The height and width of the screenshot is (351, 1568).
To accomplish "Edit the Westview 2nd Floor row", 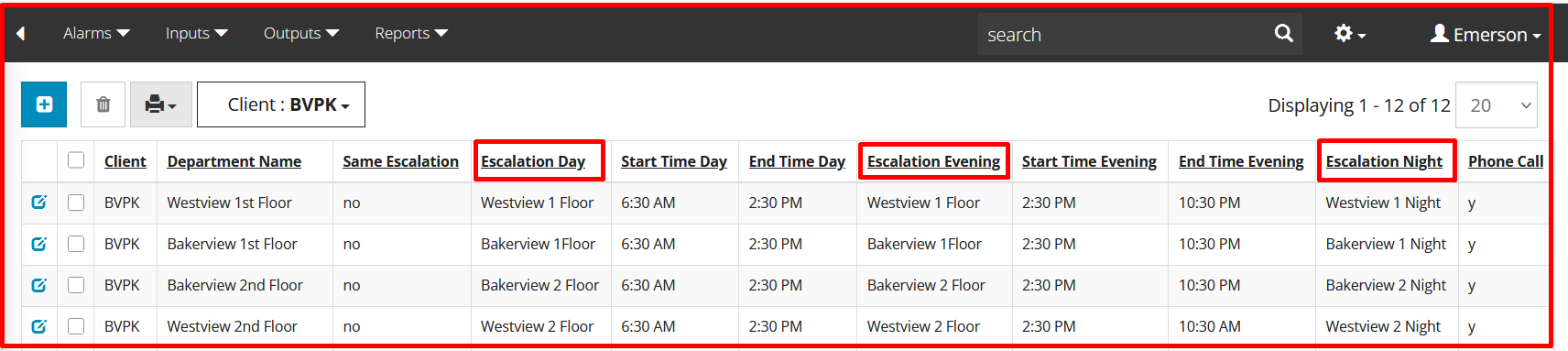I will point(38,326).
